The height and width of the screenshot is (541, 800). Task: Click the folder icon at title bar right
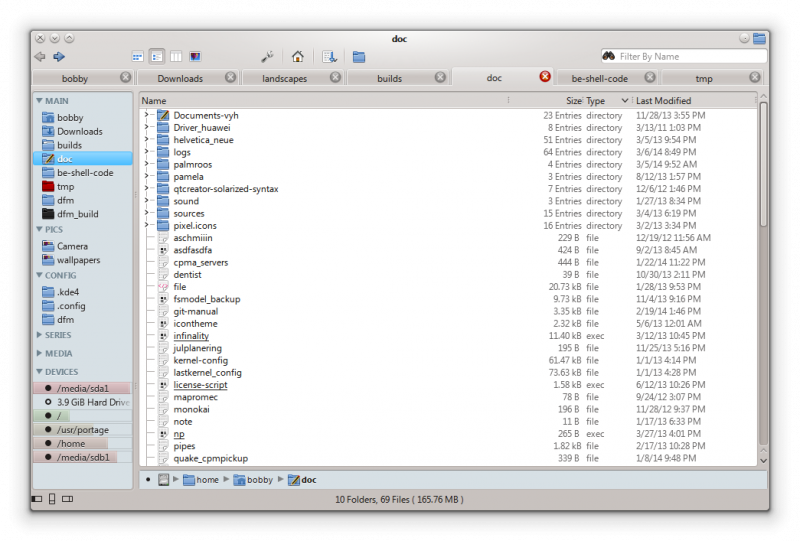pos(759,38)
